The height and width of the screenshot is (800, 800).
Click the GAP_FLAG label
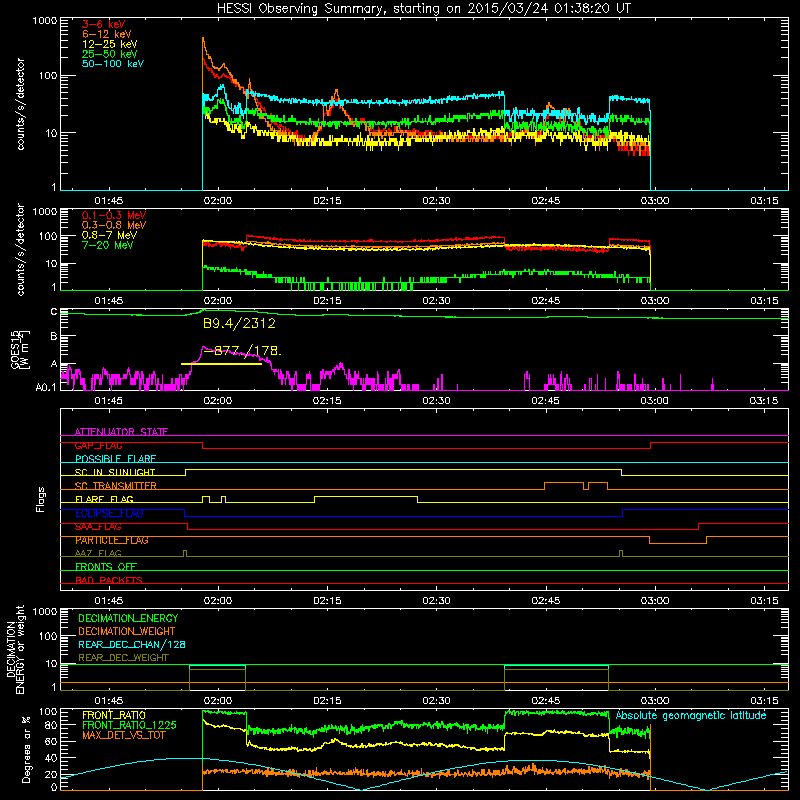tap(98, 445)
